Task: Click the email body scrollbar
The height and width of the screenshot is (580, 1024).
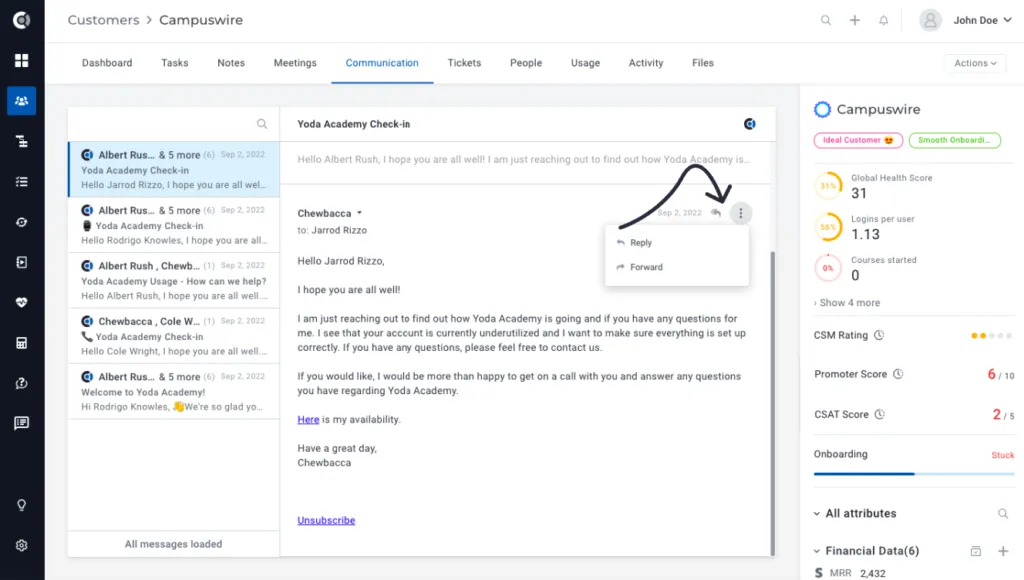Action: click(x=773, y=403)
